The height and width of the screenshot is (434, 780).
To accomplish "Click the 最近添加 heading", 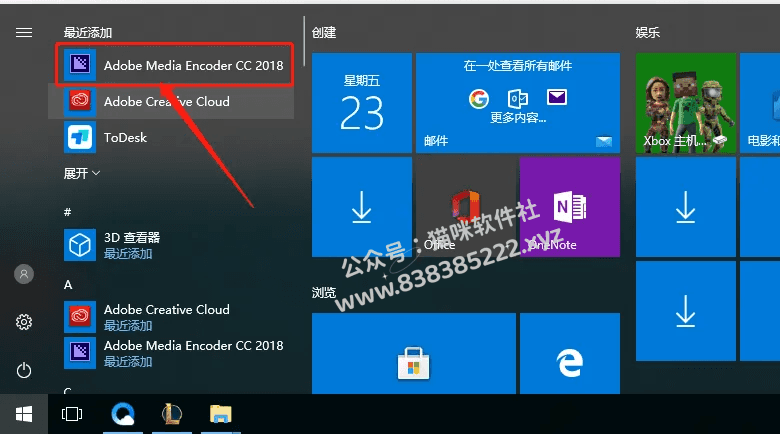I will pos(88,33).
